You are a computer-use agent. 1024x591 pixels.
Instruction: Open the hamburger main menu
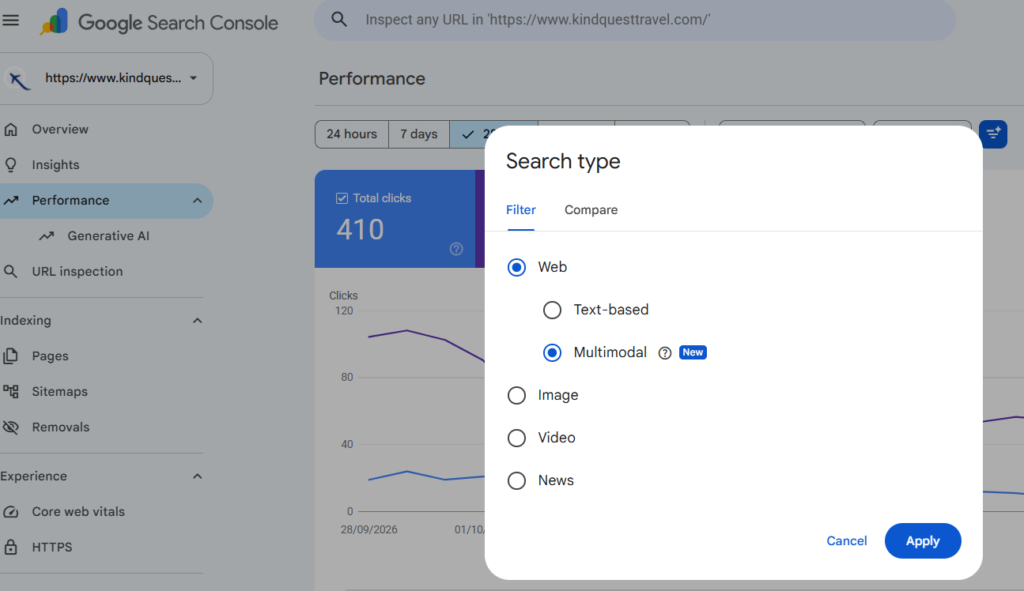pyautogui.click(x=10, y=20)
